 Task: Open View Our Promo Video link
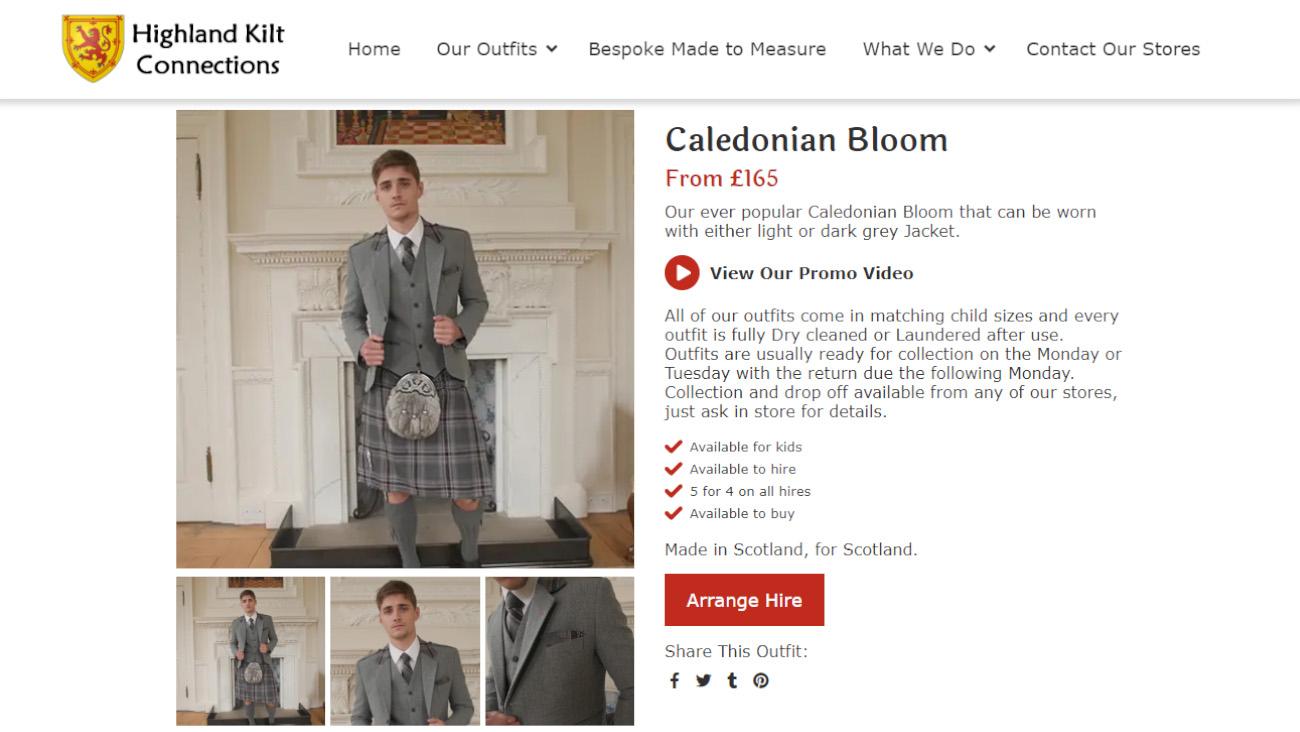pos(811,273)
